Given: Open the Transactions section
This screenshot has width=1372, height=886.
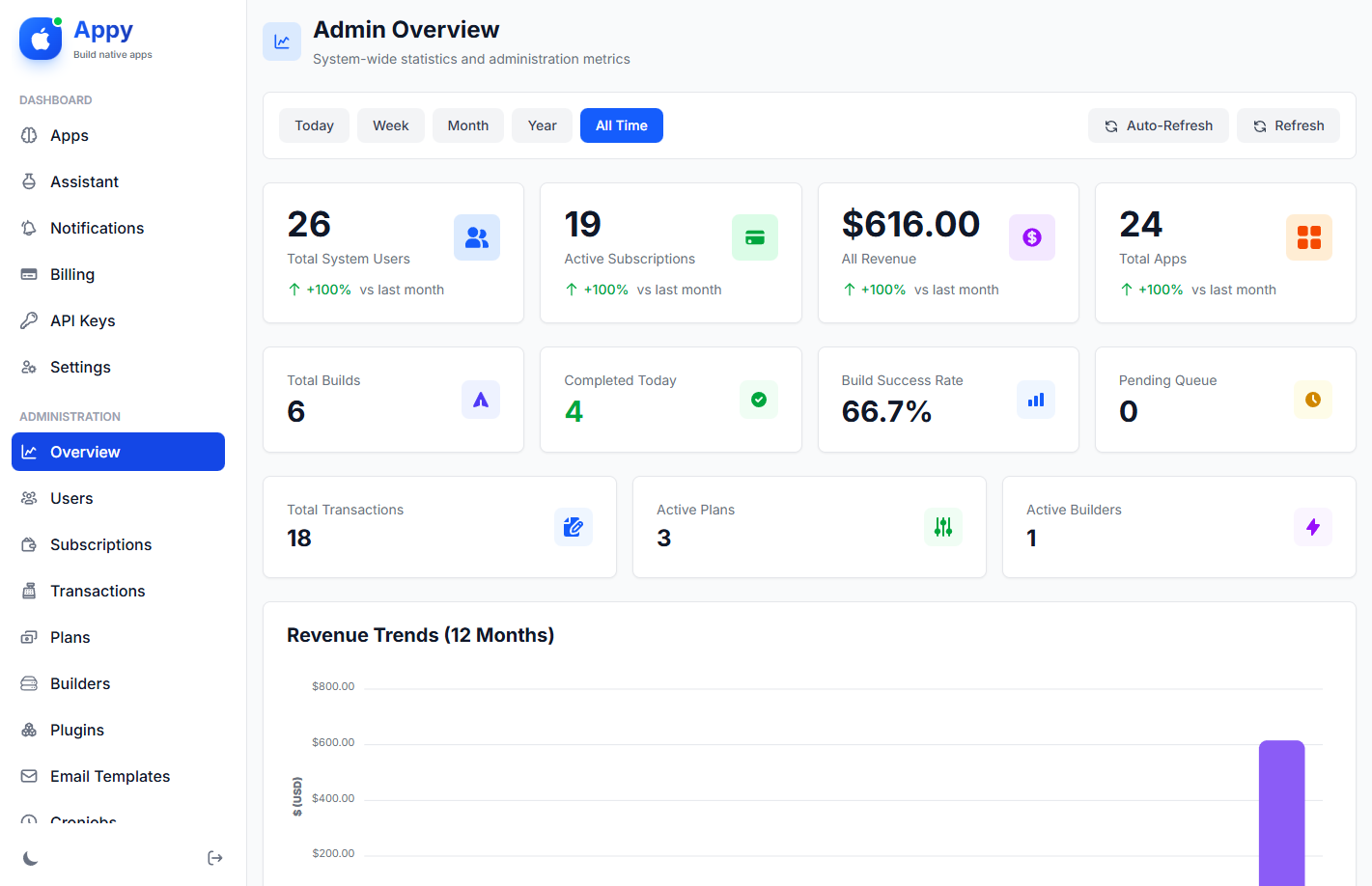Looking at the screenshot, I should pos(98,591).
